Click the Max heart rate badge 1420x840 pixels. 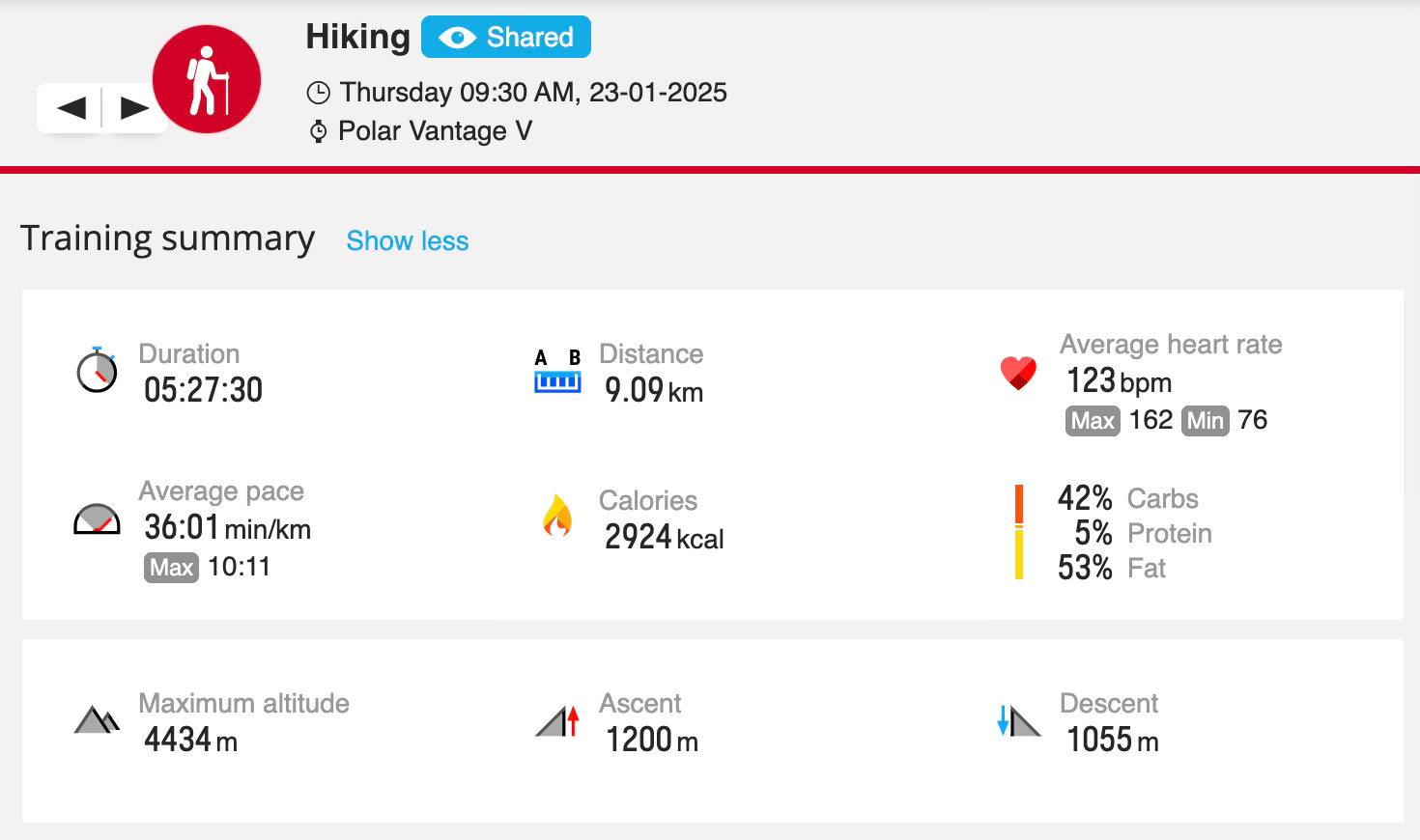1093,421
